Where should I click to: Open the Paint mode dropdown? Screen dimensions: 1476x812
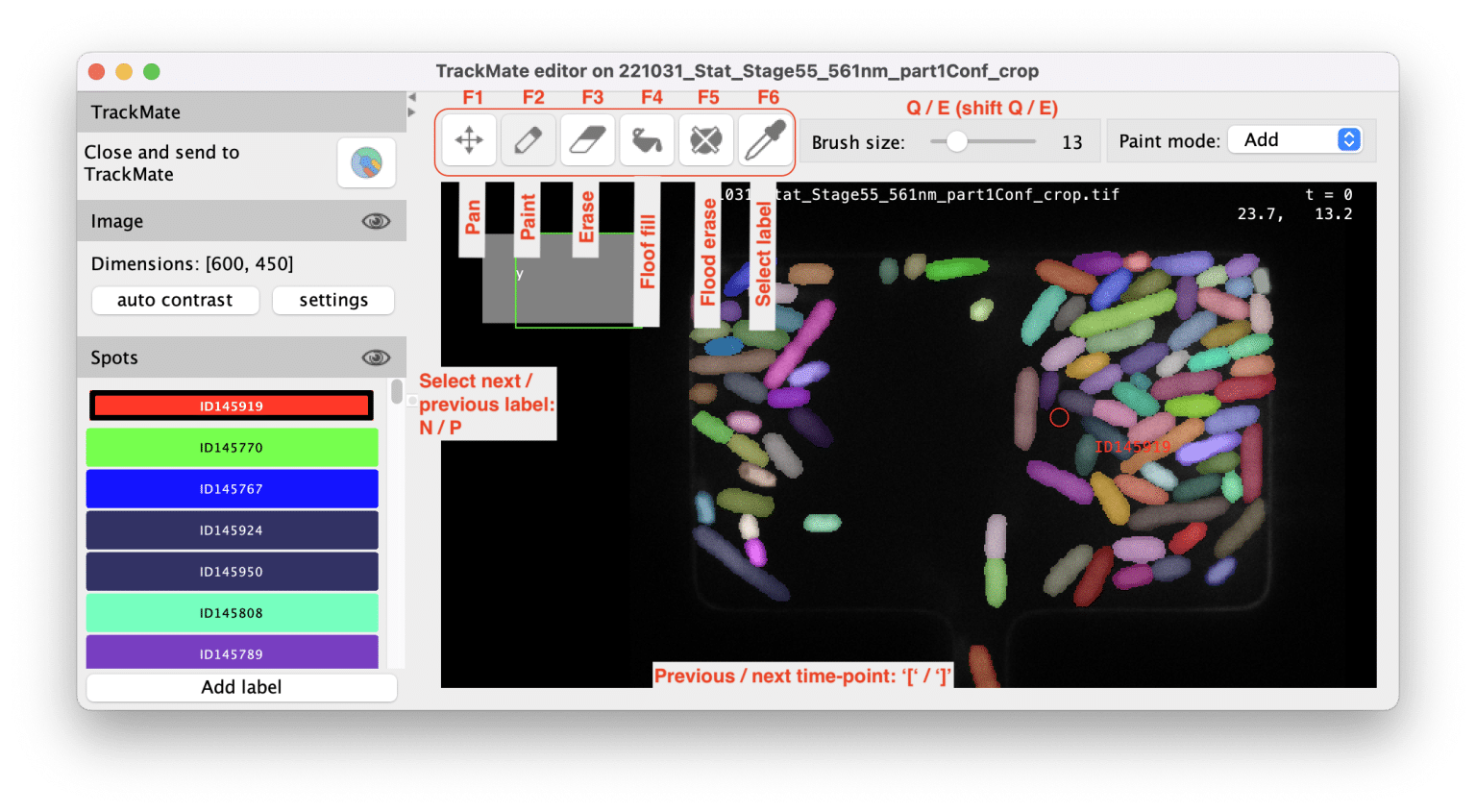[x=1295, y=139]
